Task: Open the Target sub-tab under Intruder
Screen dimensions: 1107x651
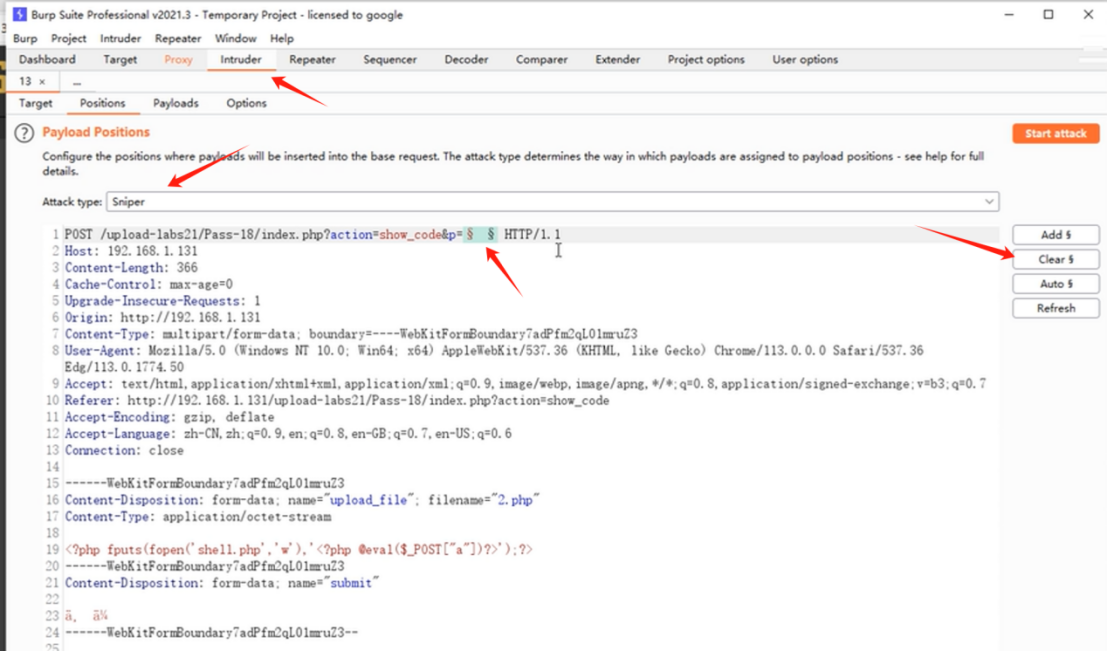Action: click(x=35, y=103)
